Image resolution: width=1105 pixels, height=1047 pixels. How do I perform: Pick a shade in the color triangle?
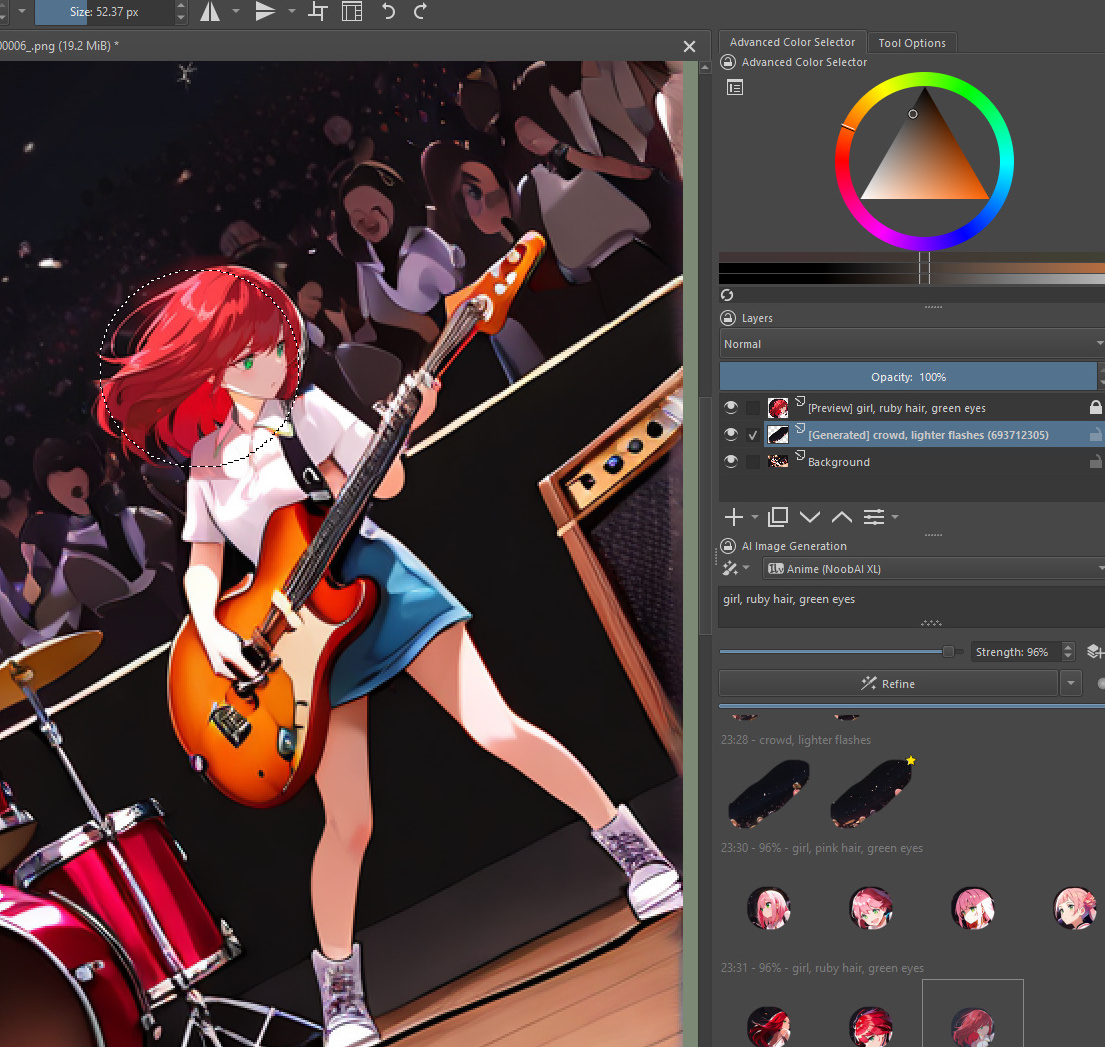point(925,159)
